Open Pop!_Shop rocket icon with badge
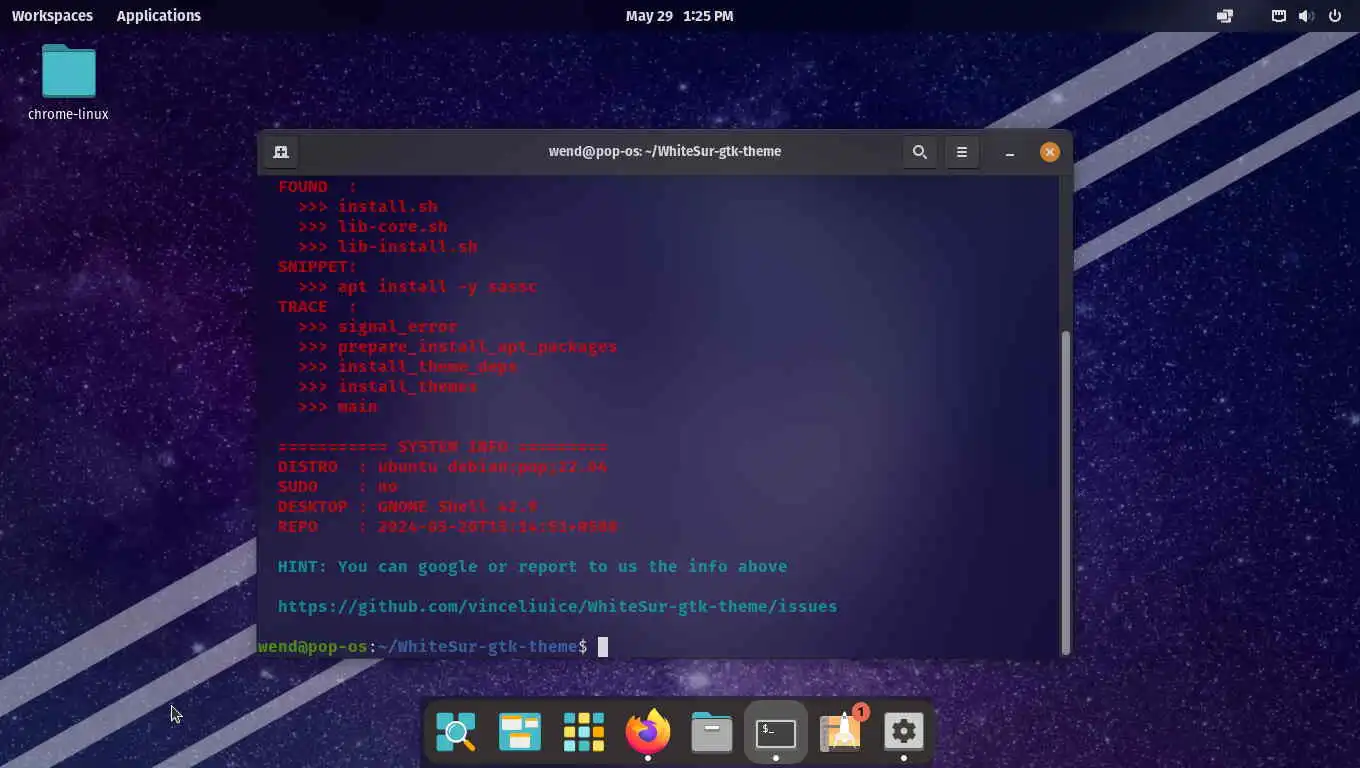1360x768 pixels. tap(842, 730)
